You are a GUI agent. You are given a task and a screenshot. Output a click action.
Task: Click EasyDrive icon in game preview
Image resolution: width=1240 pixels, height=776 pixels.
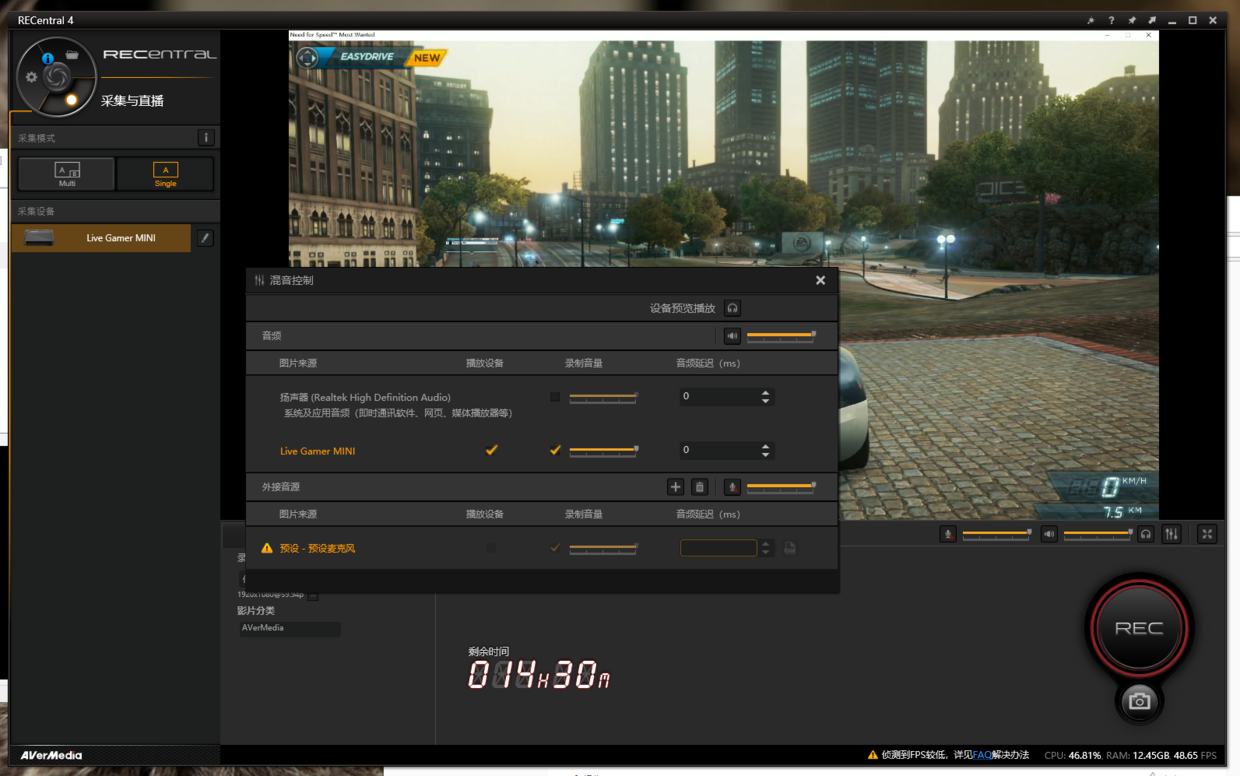pyautogui.click(x=307, y=57)
